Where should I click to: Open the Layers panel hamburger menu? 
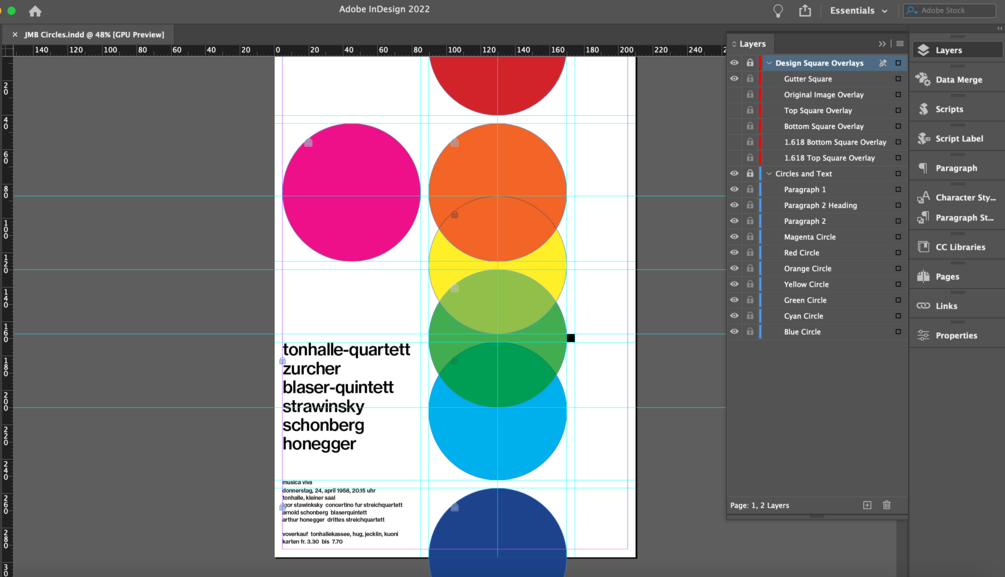coord(900,44)
